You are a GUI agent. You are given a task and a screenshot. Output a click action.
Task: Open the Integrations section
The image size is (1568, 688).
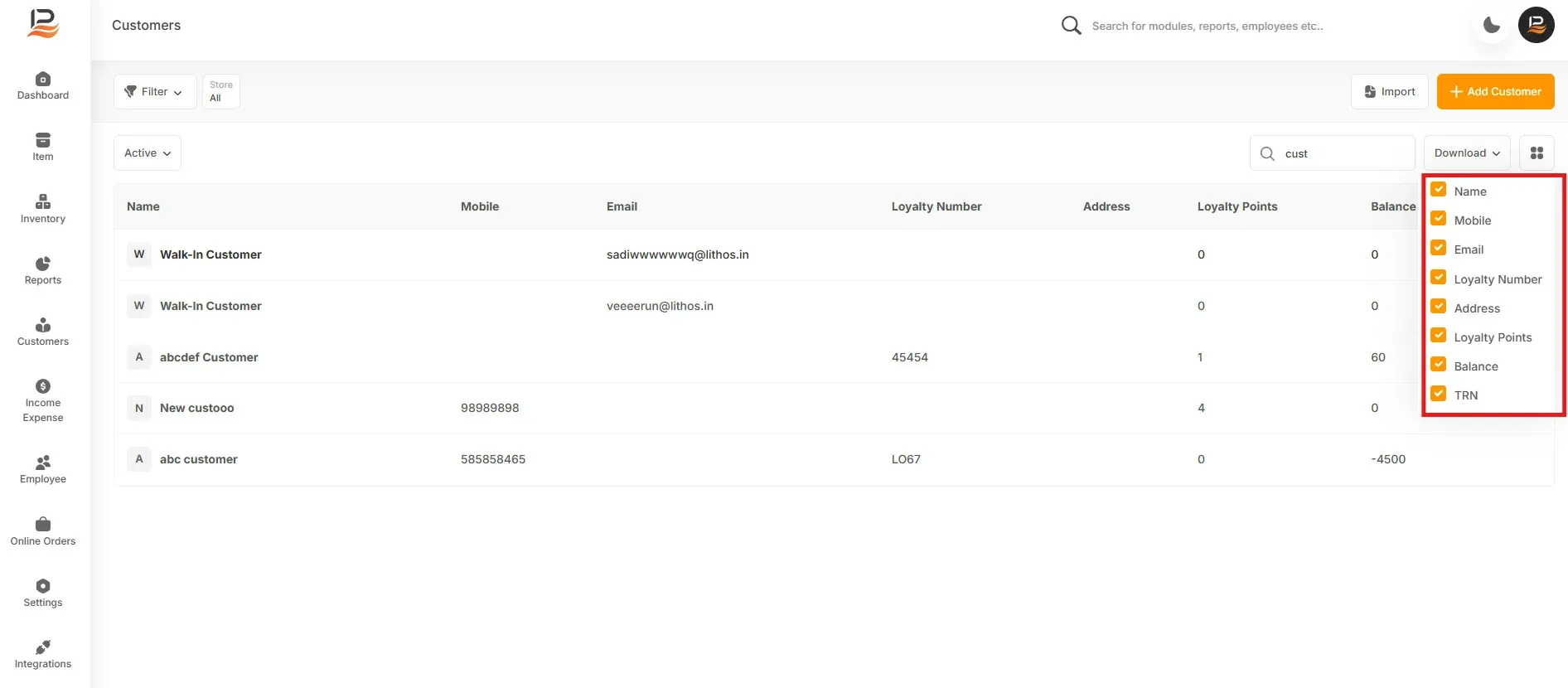[x=43, y=654]
